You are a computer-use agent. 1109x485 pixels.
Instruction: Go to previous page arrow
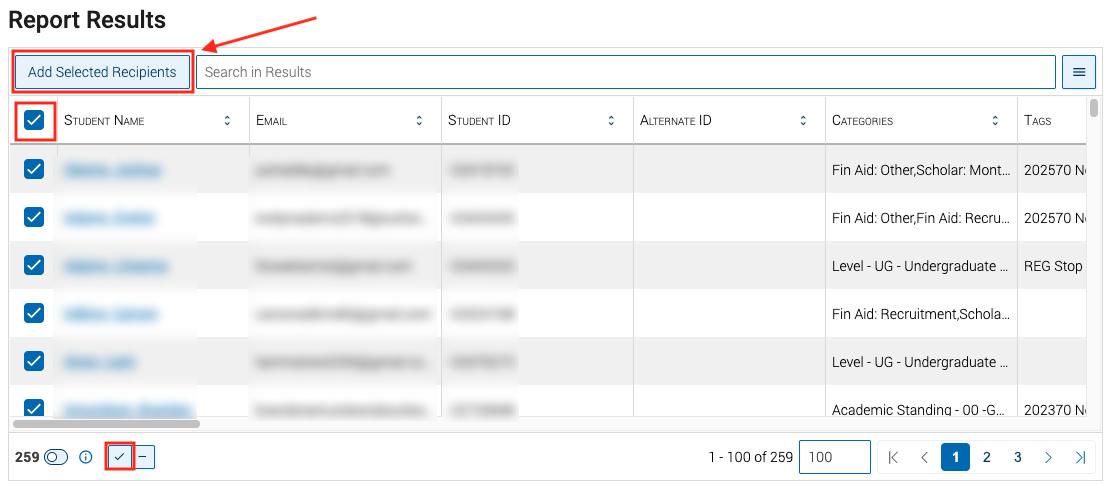(x=924, y=457)
